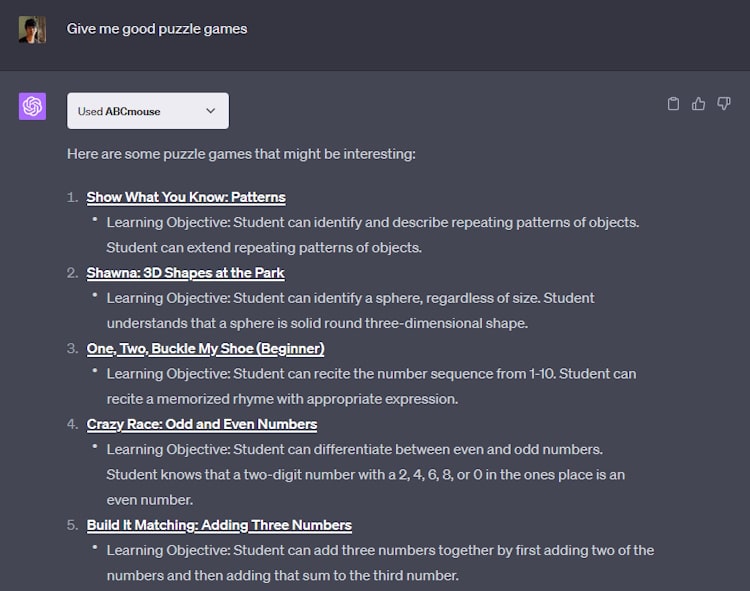The height and width of the screenshot is (591, 750).
Task: Click the user profile picture
Action: click(x=33, y=29)
